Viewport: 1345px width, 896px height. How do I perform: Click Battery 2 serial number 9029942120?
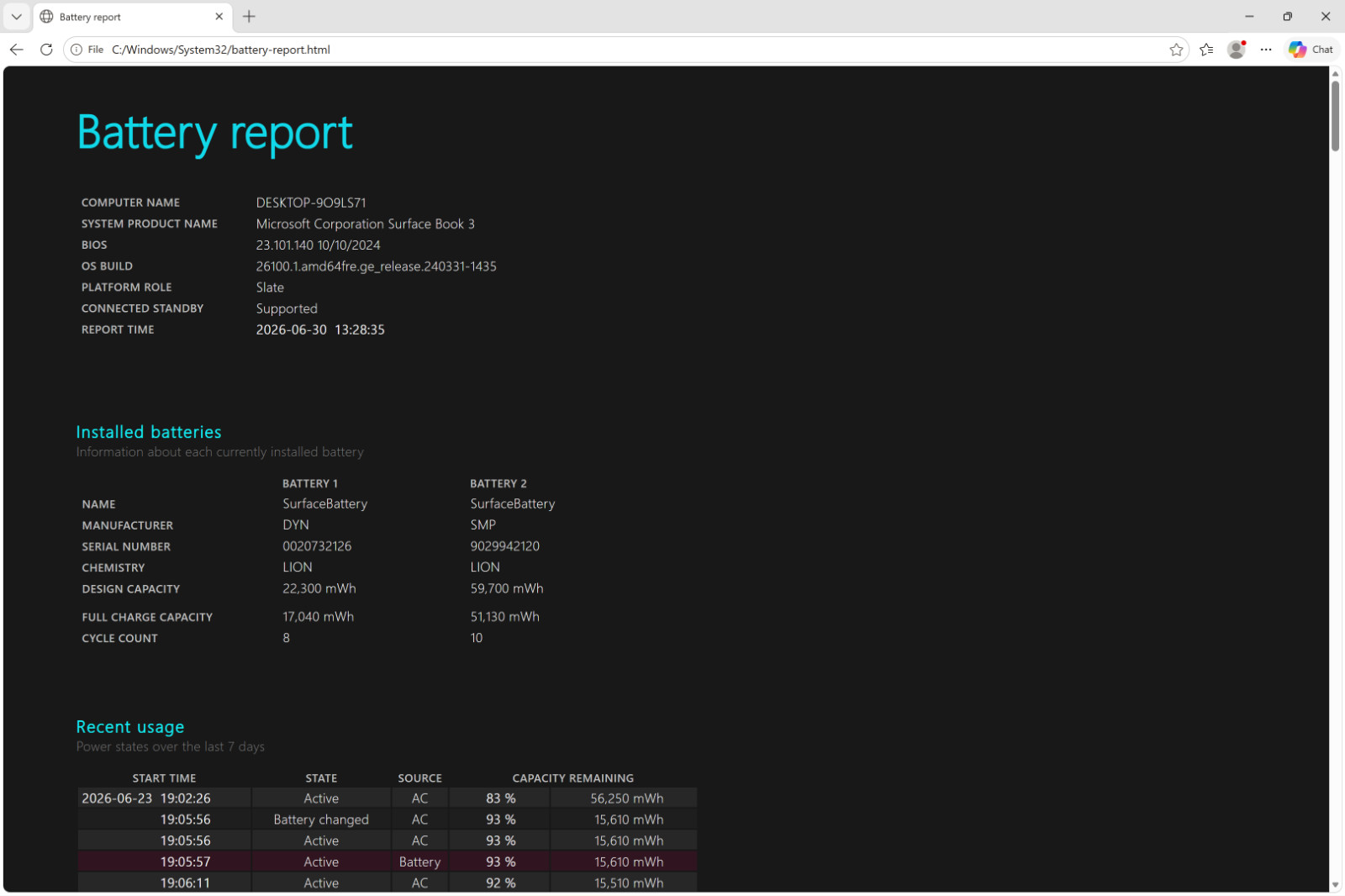pyautogui.click(x=505, y=546)
